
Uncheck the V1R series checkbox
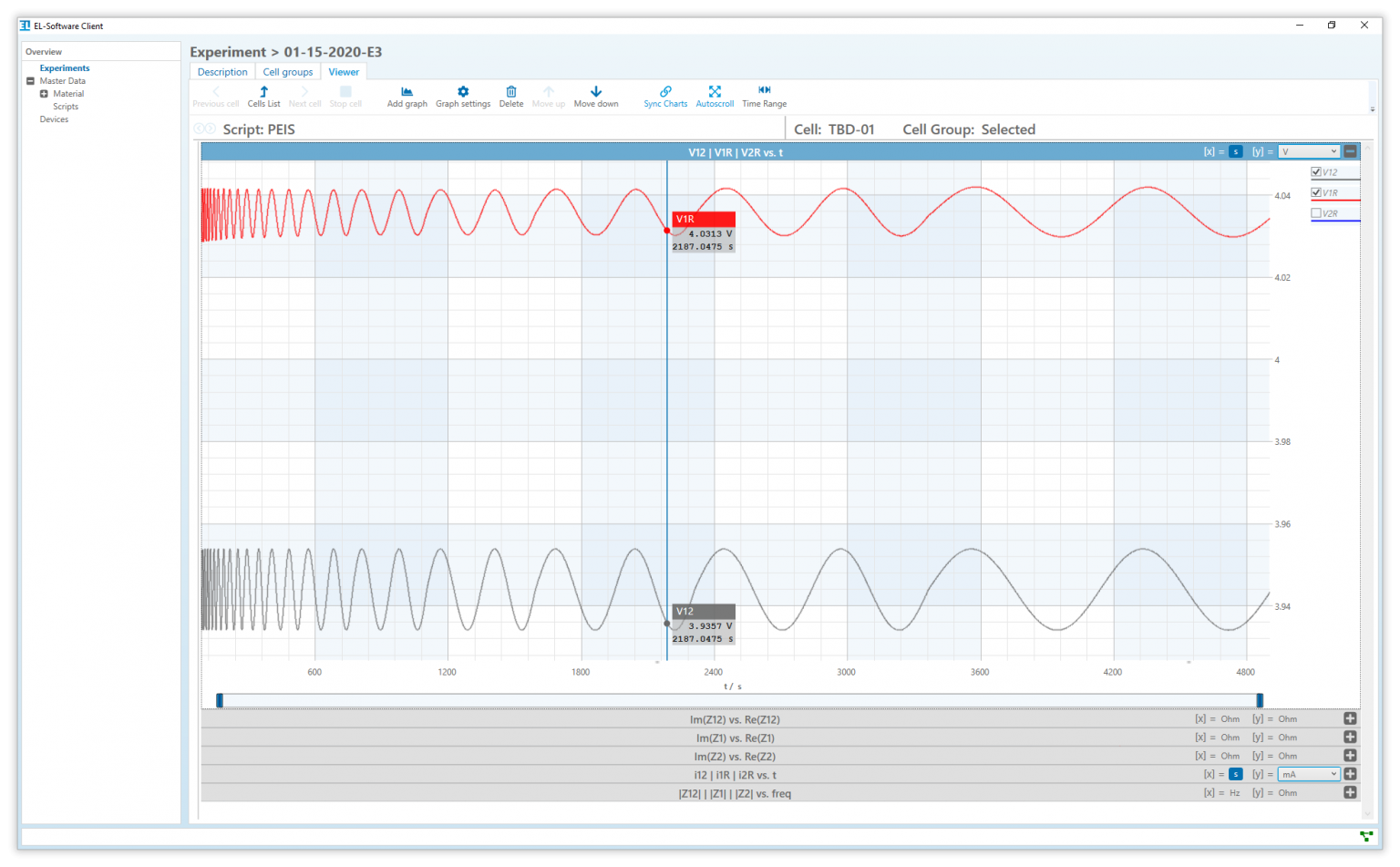coord(1316,192)
